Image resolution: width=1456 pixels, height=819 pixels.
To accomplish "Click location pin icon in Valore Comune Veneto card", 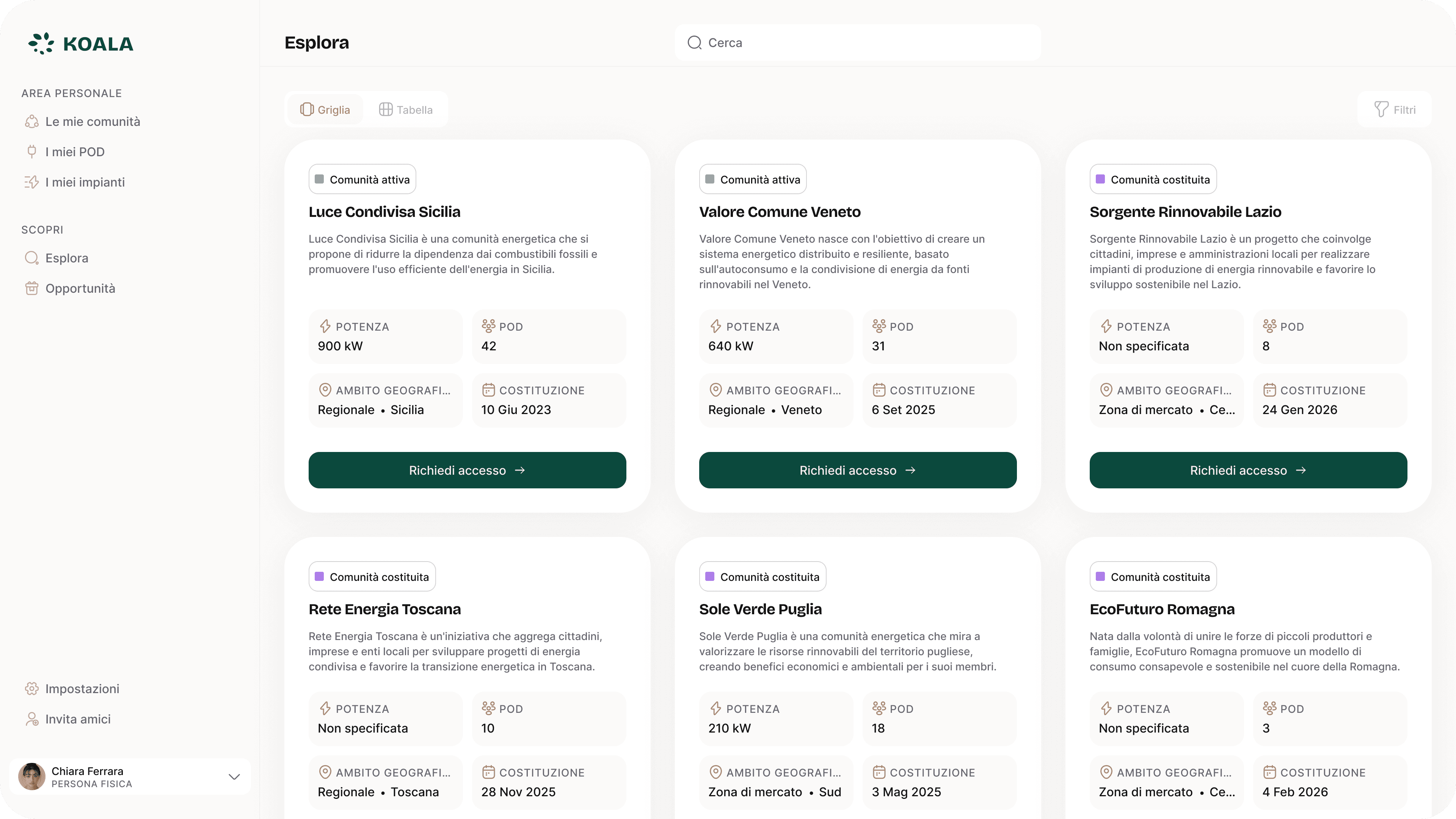I will coord(715,390).
